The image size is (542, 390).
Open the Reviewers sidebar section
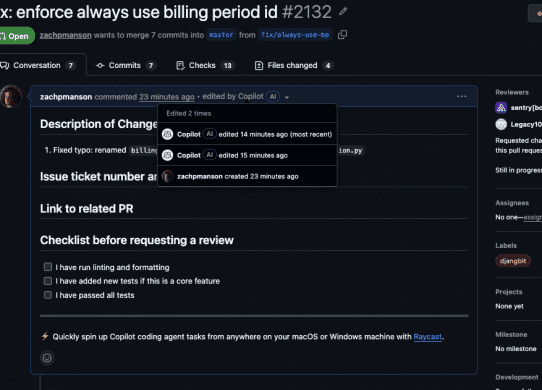click(512, 92)
